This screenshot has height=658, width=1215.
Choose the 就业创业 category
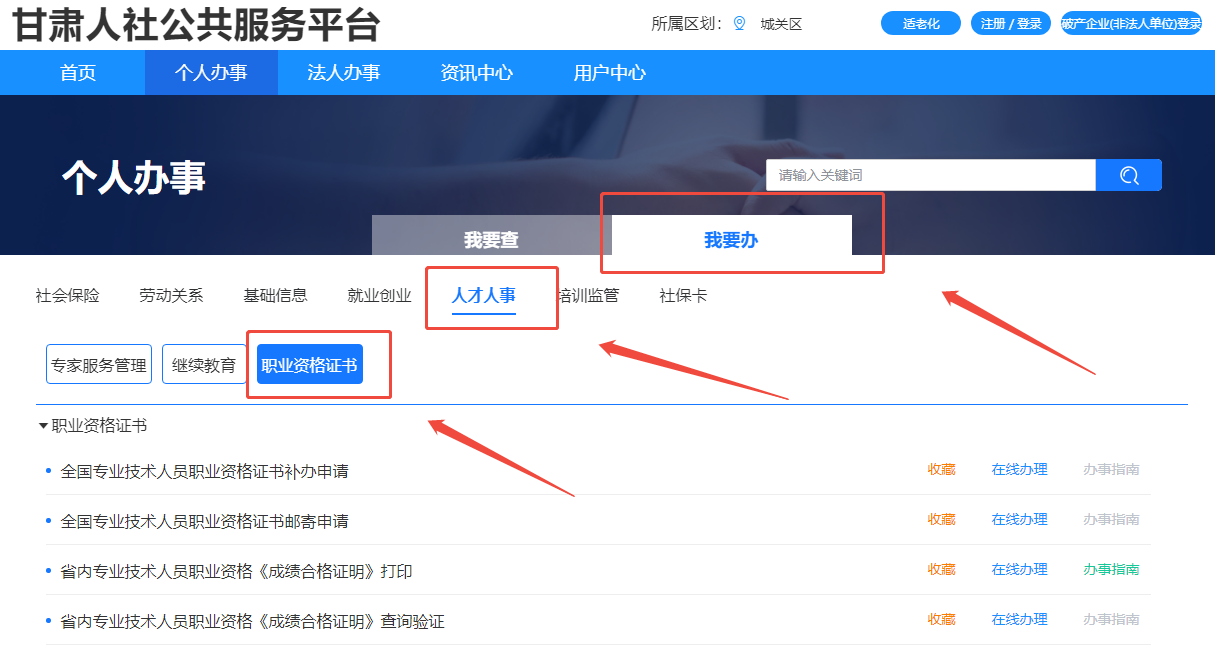click(379, 295)
